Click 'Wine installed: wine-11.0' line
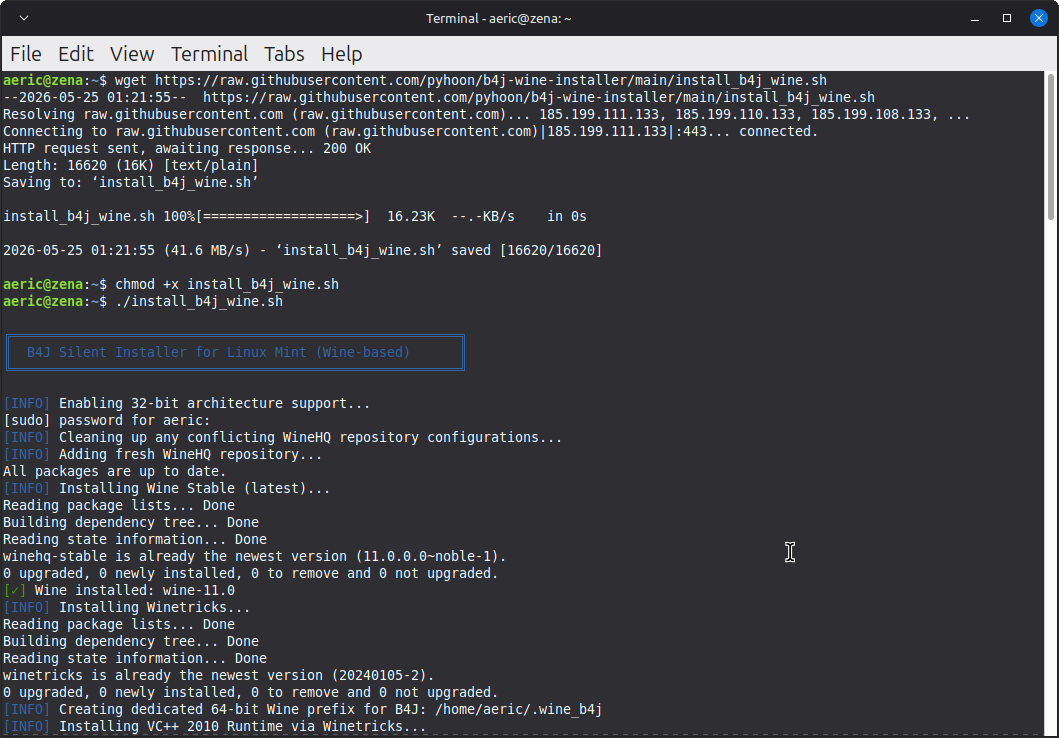 119,590
